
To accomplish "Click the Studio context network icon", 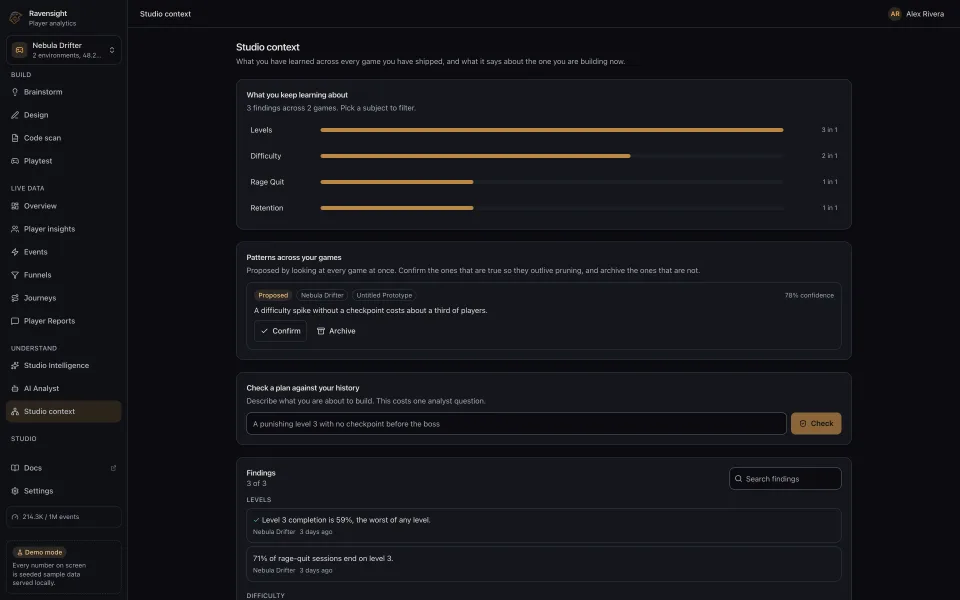I will click(x=15, y=411).
